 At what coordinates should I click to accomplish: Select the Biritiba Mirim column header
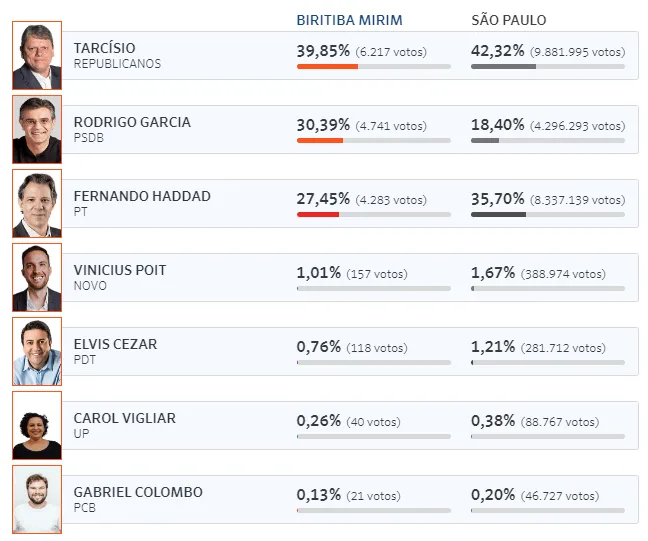349,20
